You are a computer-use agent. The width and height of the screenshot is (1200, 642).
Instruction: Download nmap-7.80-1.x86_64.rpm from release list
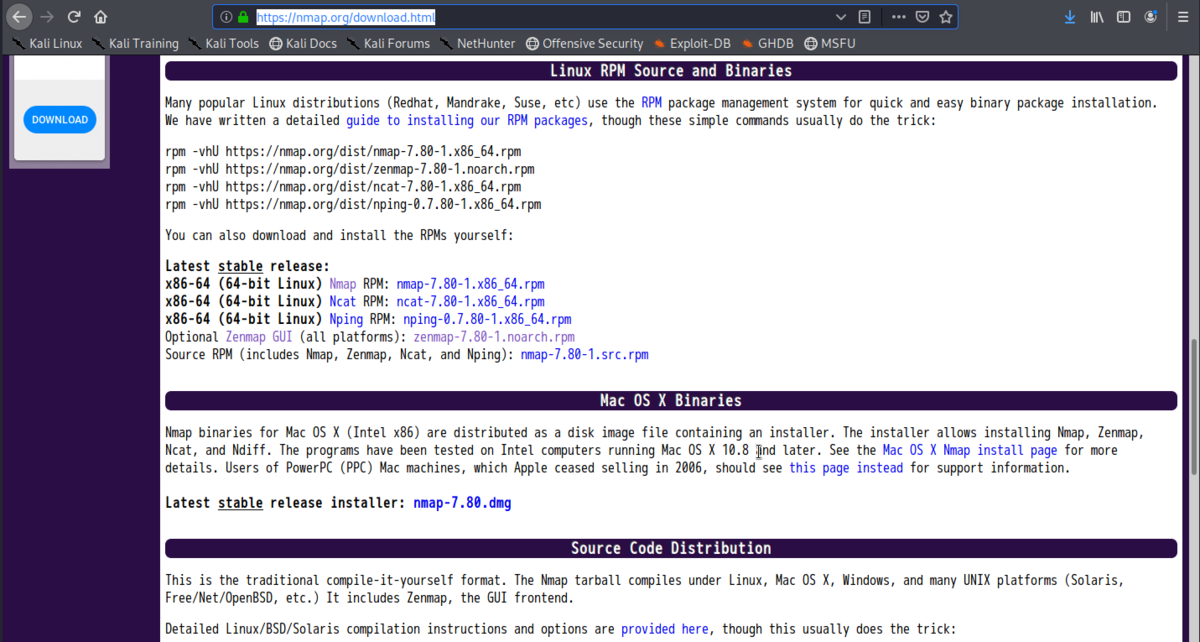470,284
